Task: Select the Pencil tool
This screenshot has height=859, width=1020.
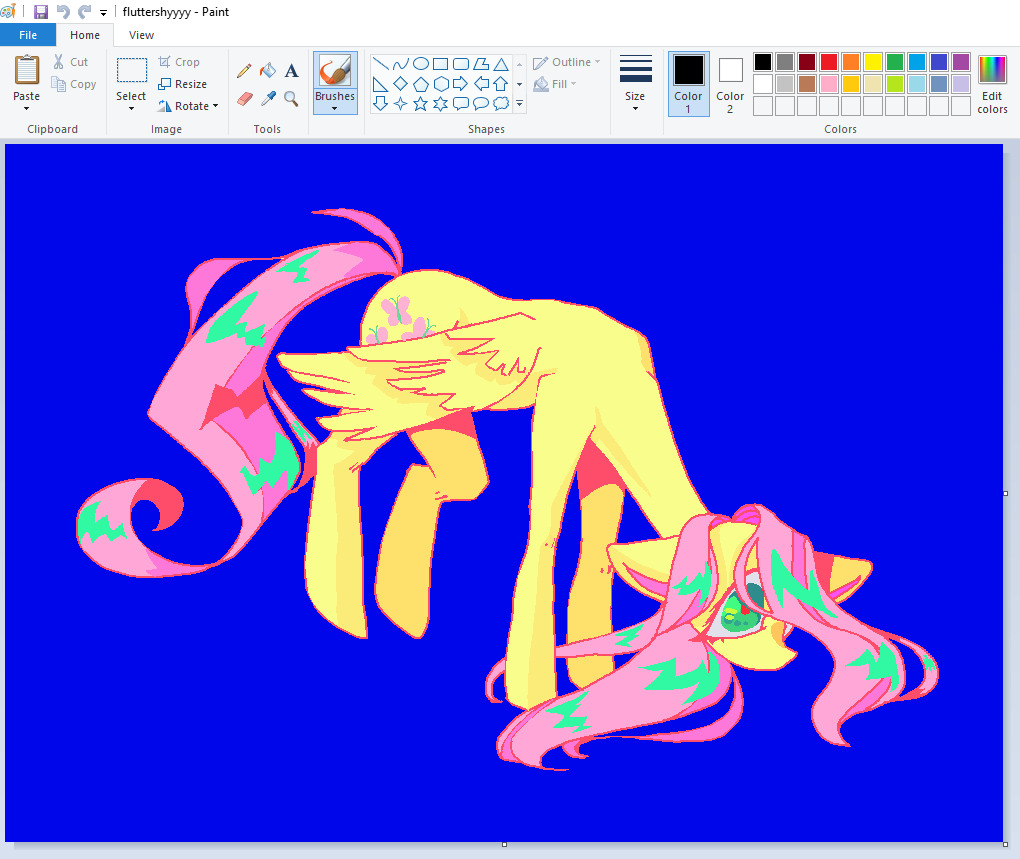Action: tap(244, 71)
